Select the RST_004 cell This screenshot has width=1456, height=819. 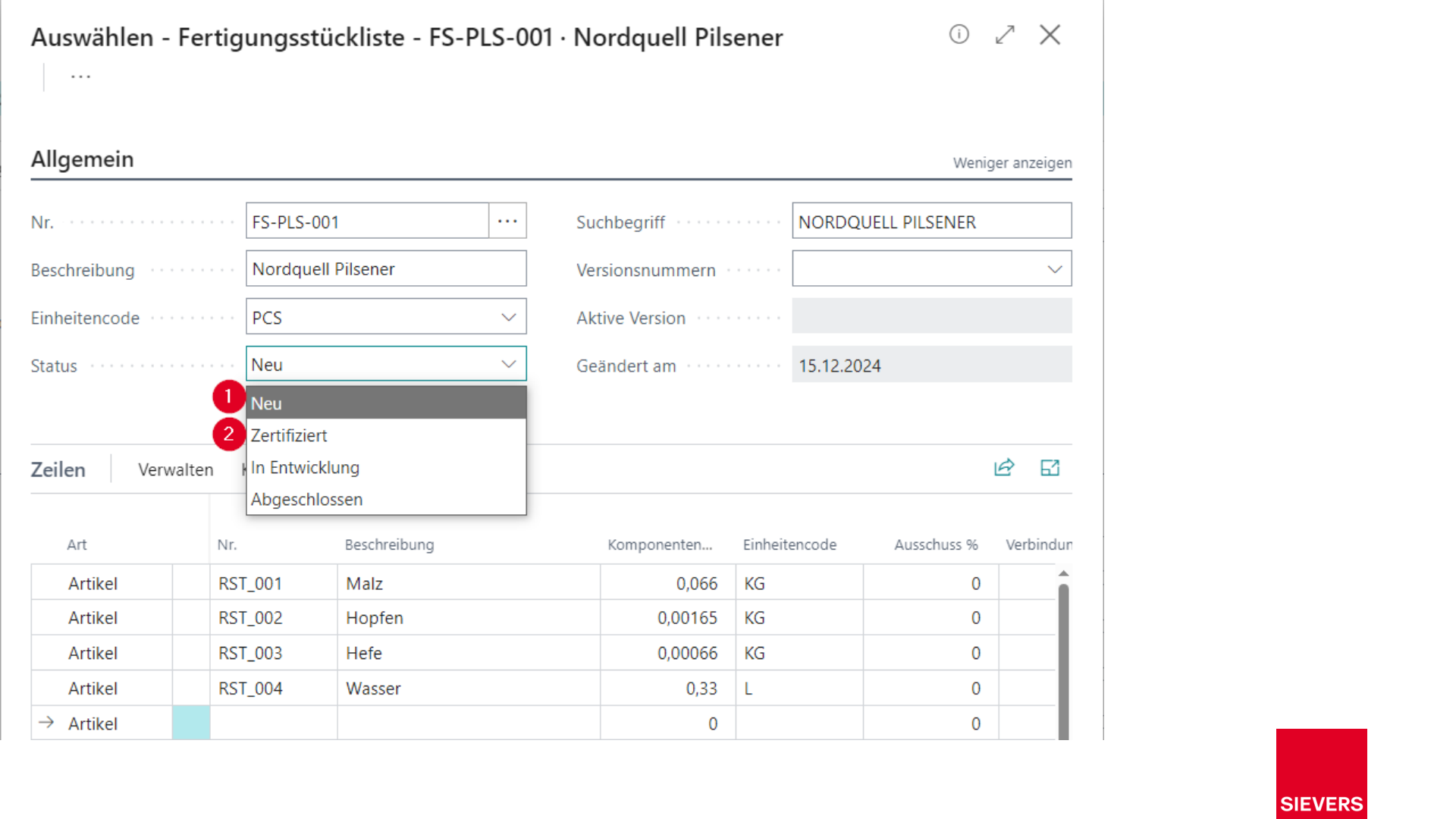point(273,688)
